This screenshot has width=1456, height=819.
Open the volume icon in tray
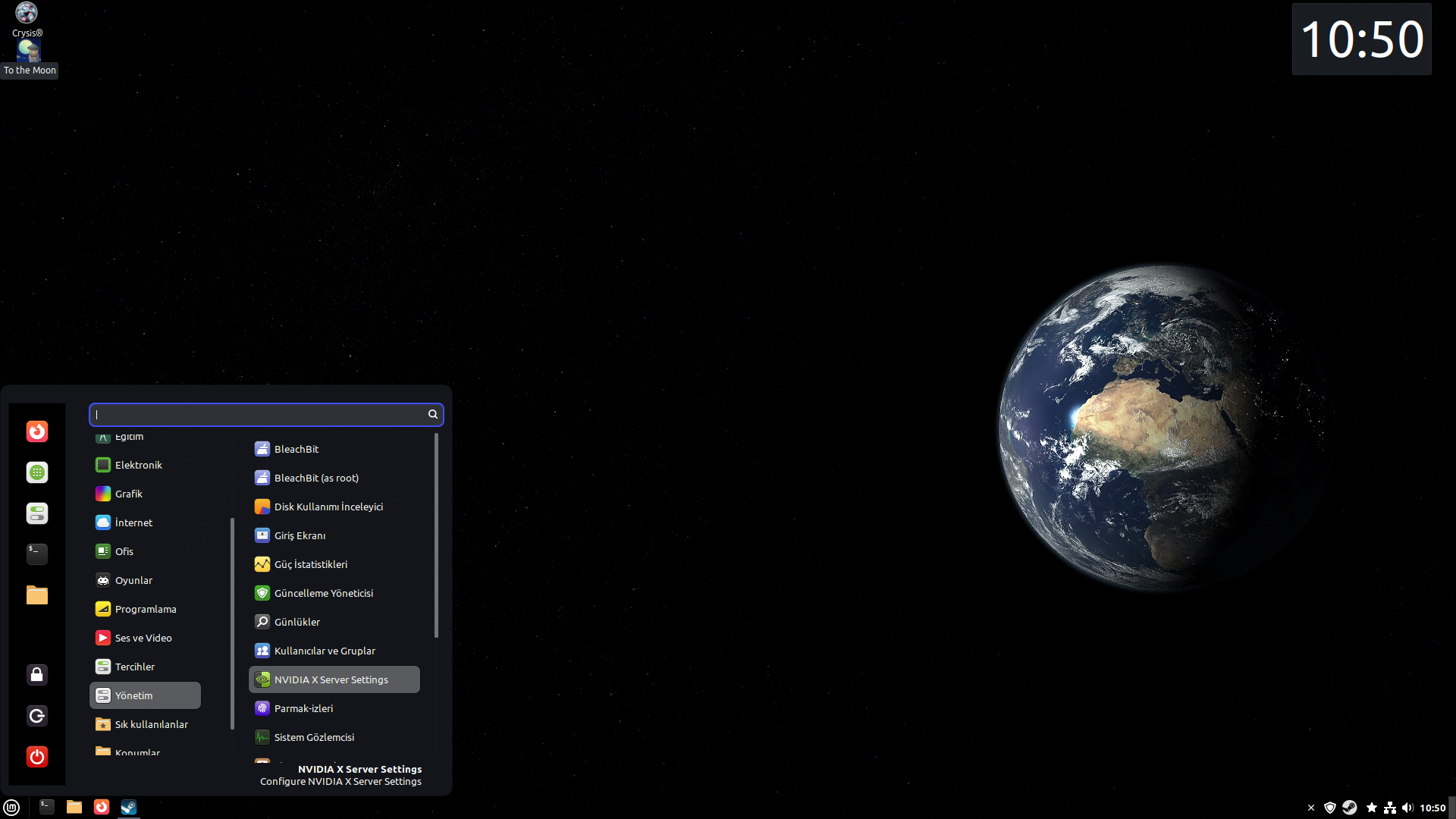point(1407,808)
